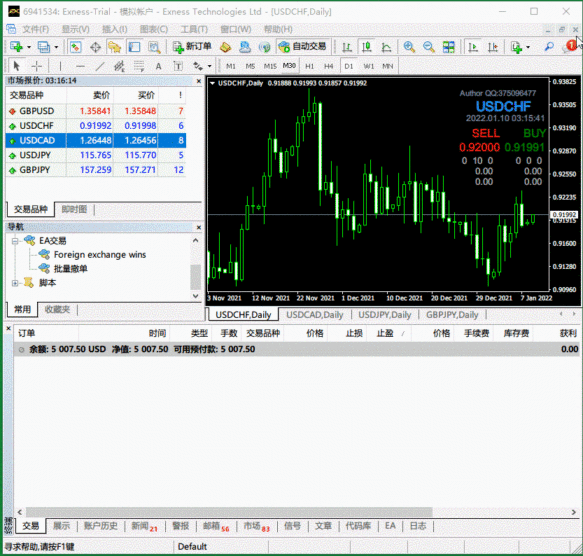The image size is (583, 556).
Task: Switch timeframe to H1
Action: coord(309,66)
